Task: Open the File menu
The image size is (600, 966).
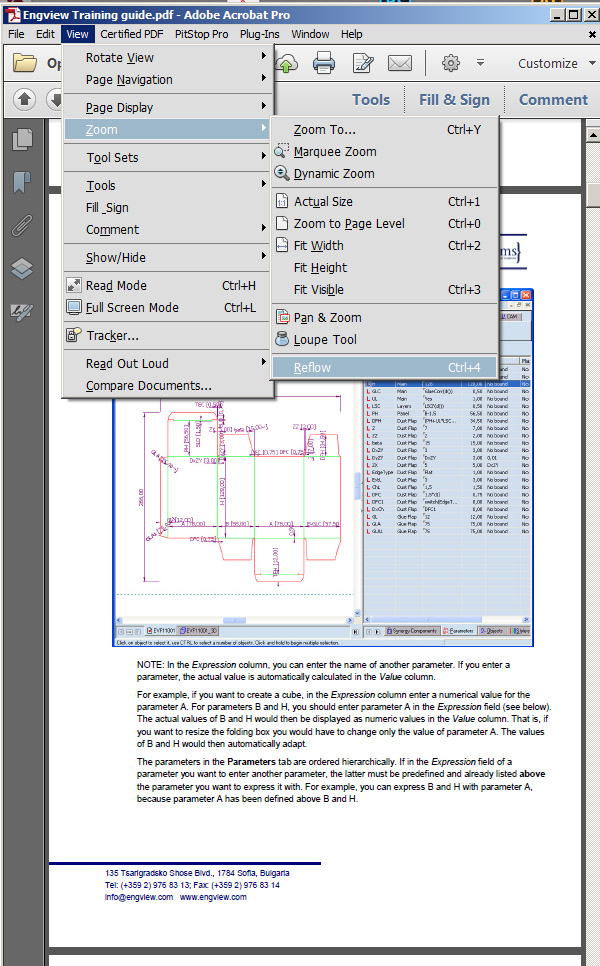Action: point(16,34)
